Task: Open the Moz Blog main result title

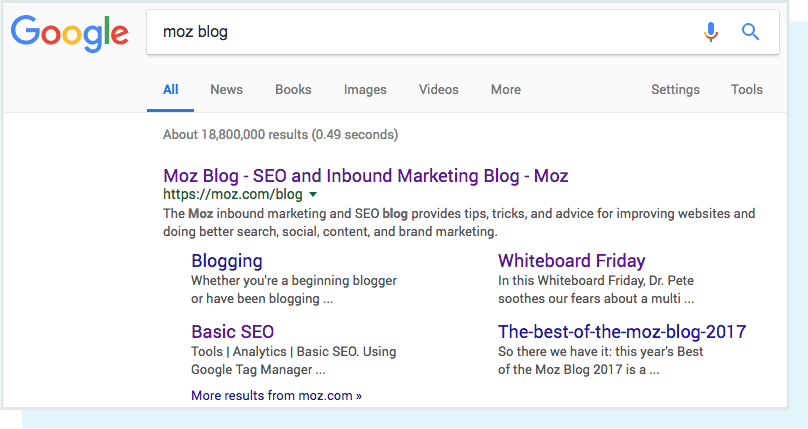Action: click(x=365, y=176)
